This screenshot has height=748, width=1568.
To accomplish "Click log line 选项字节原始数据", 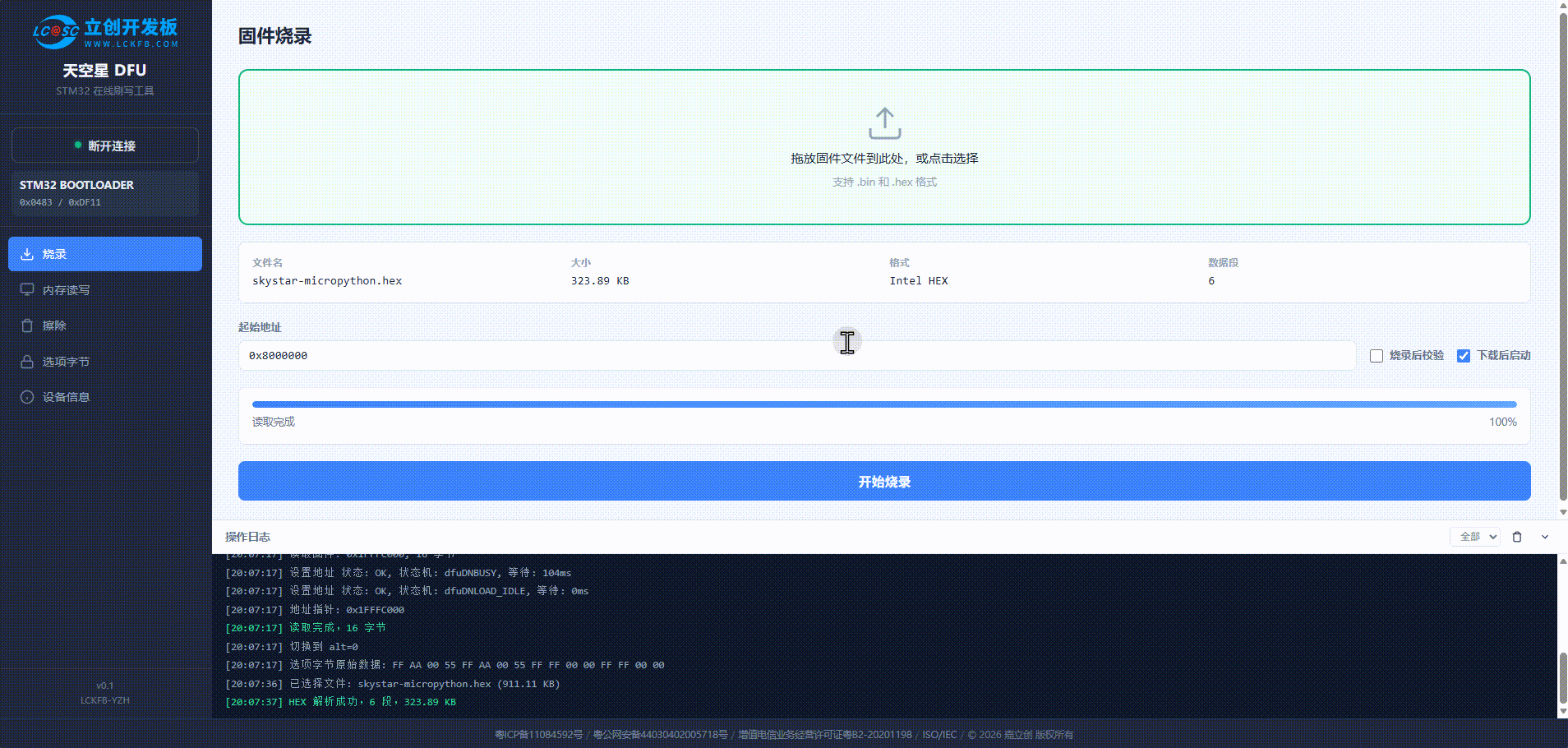I will pos(445,665).
